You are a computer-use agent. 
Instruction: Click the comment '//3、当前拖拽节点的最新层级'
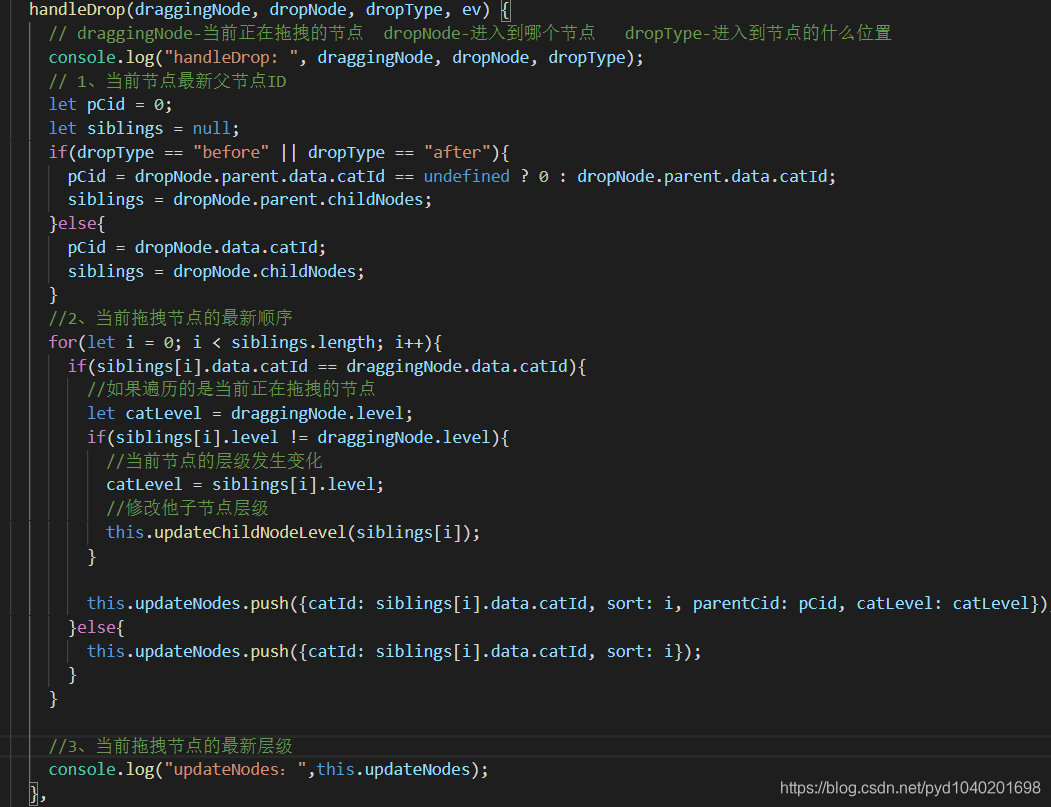click(x=170, y=746)
